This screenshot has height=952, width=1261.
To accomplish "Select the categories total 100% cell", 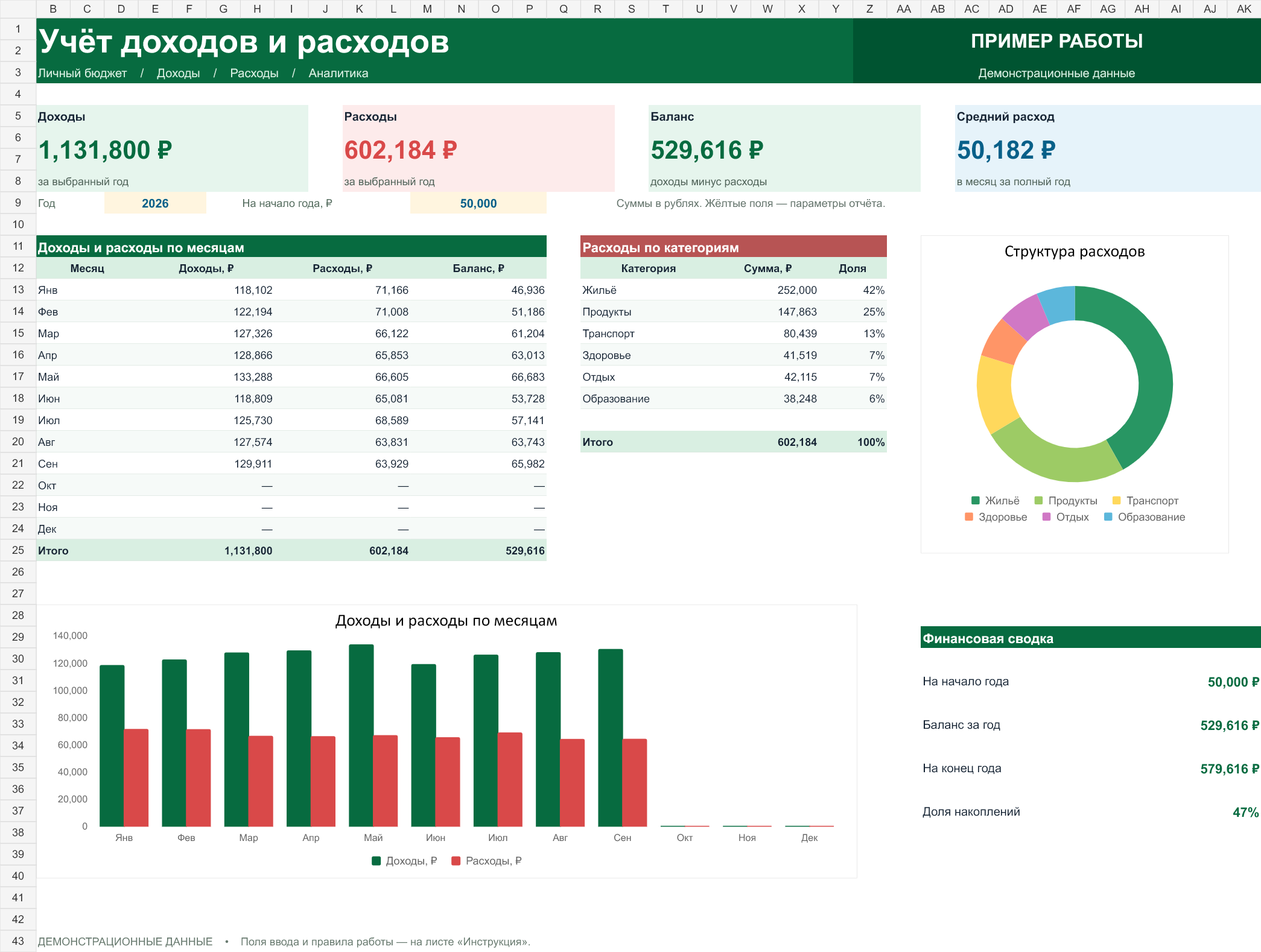I will [x=853, y=442].
